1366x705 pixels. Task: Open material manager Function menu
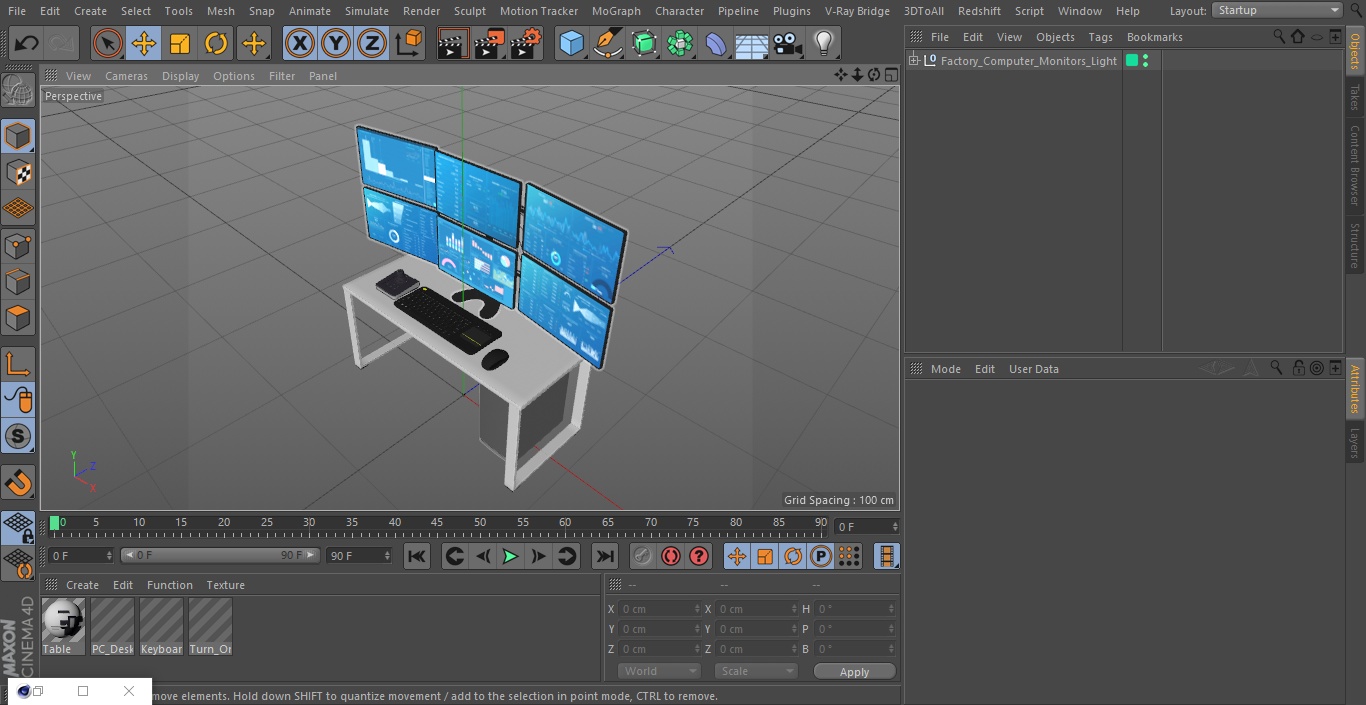(170, 585)
